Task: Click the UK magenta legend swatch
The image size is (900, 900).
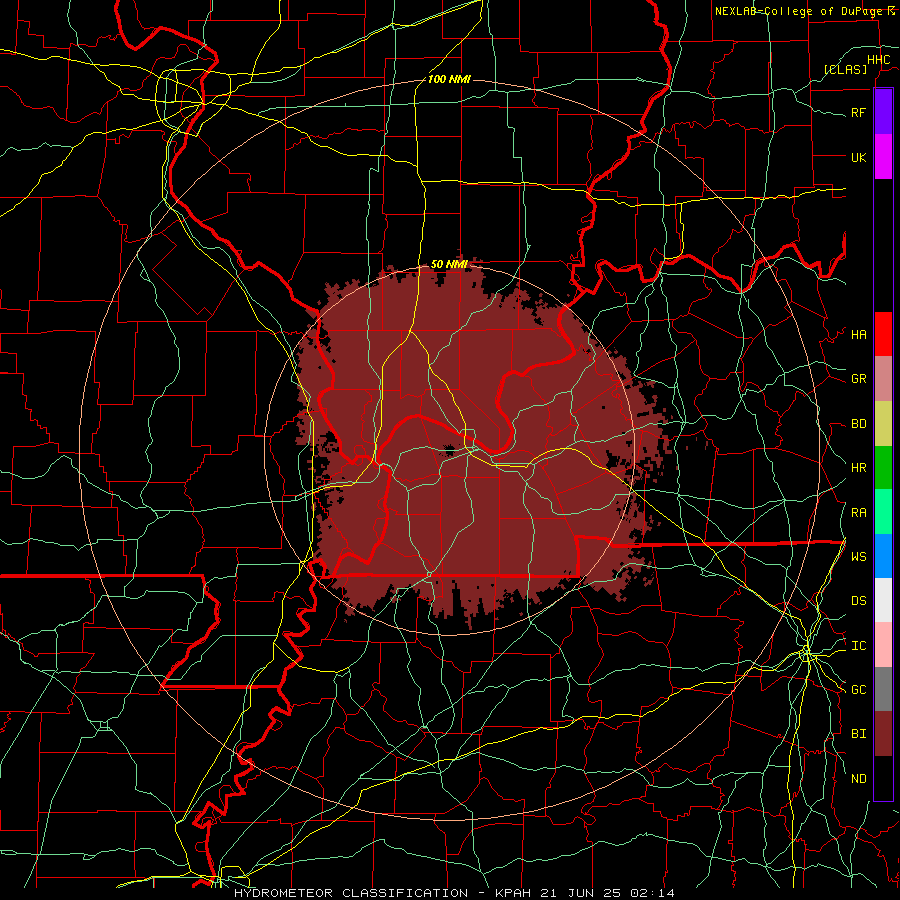Action: pyautogui.click(x=883, y=157)
